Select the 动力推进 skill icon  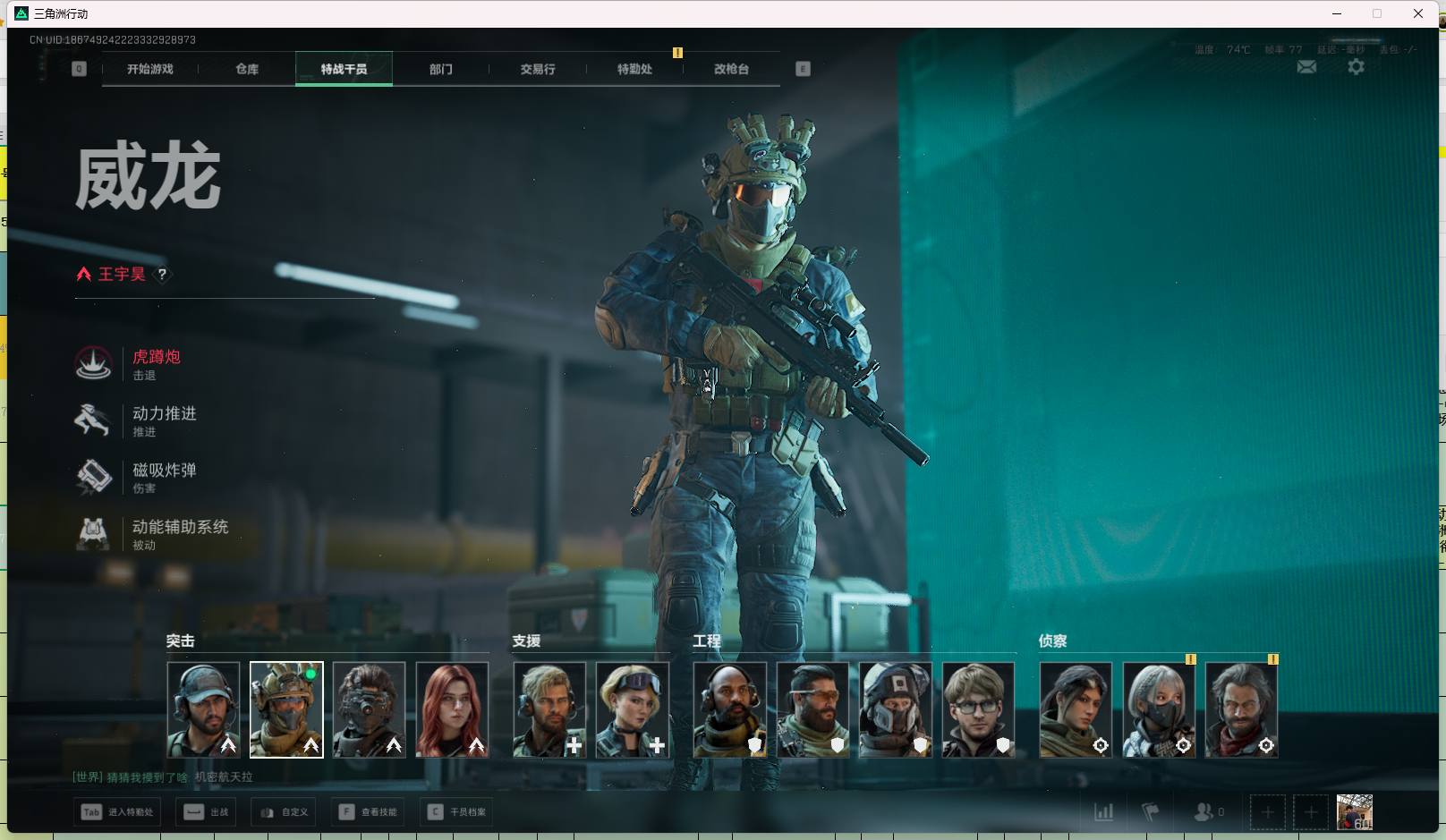pyautogui.click(x=93, y=420)
